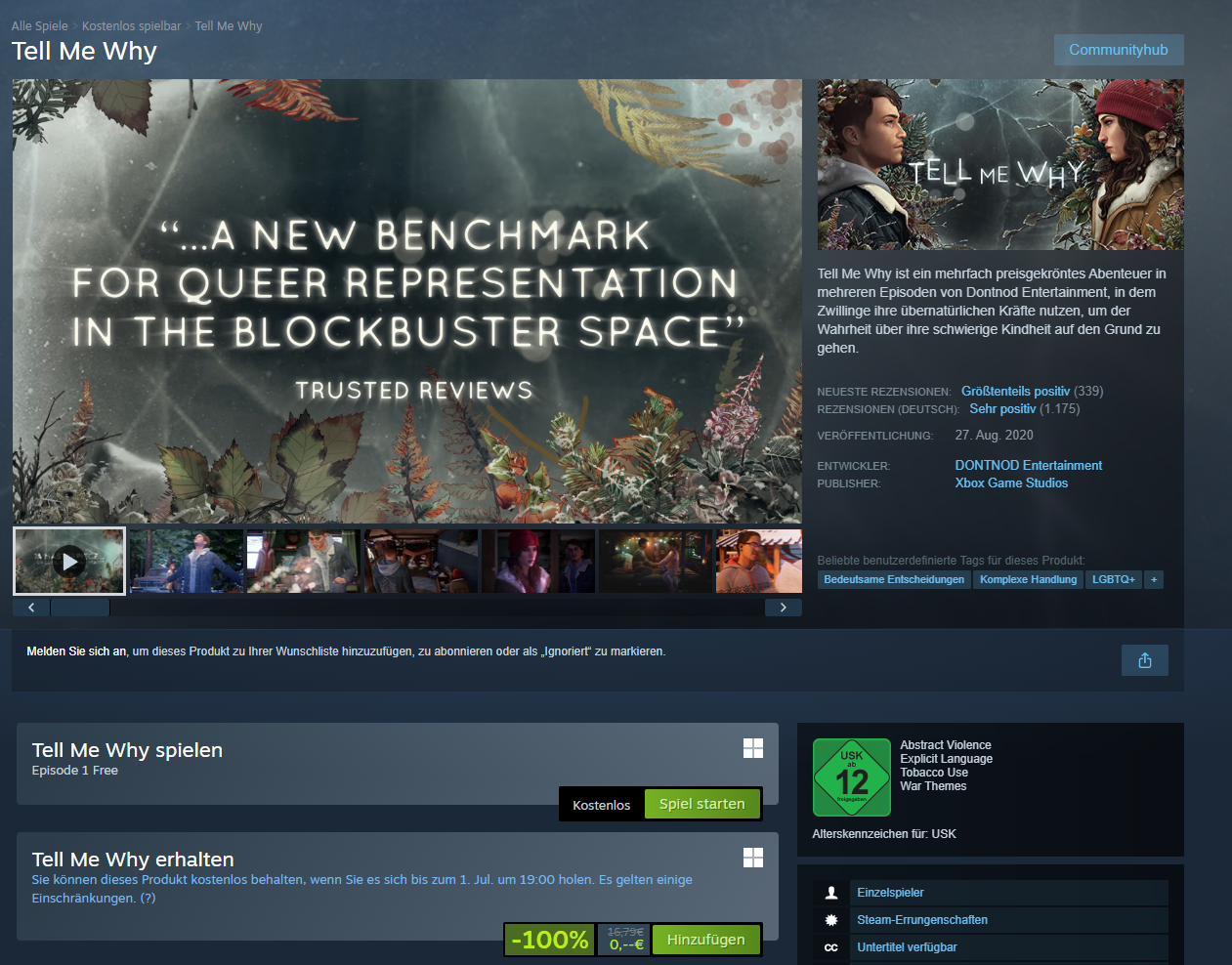Open the share icon button
1232x965 pixels.
(1144, 661)
